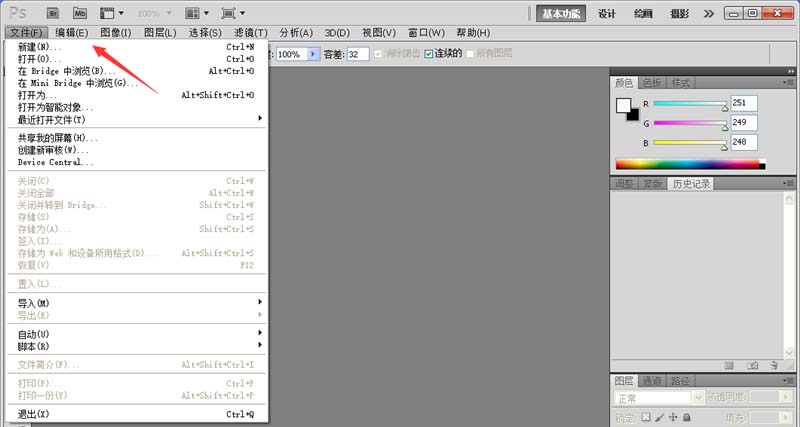
Task: Choose 打开为... menu entry
Action: click(x=136, y=95)
